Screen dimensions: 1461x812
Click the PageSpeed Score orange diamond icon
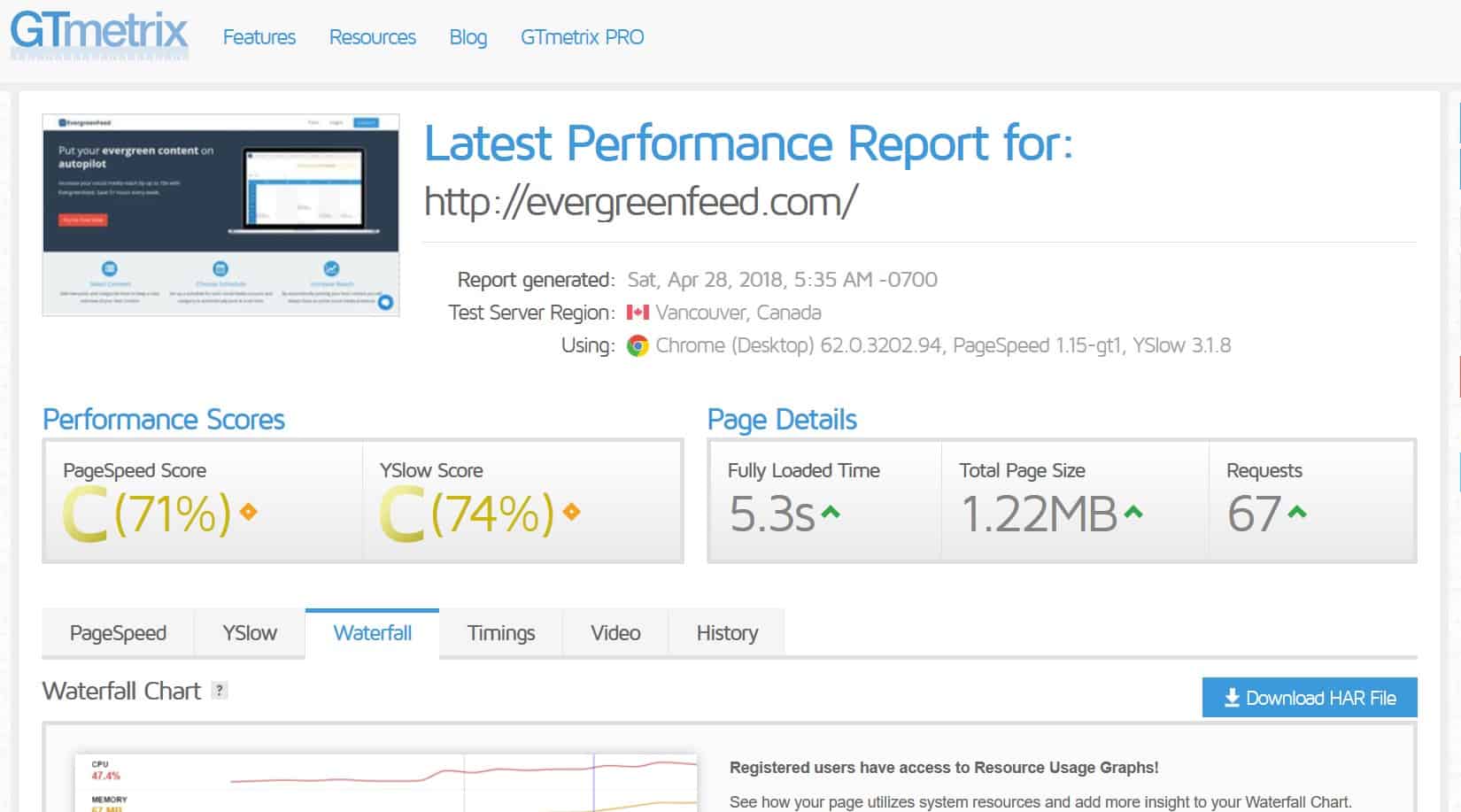249,512
